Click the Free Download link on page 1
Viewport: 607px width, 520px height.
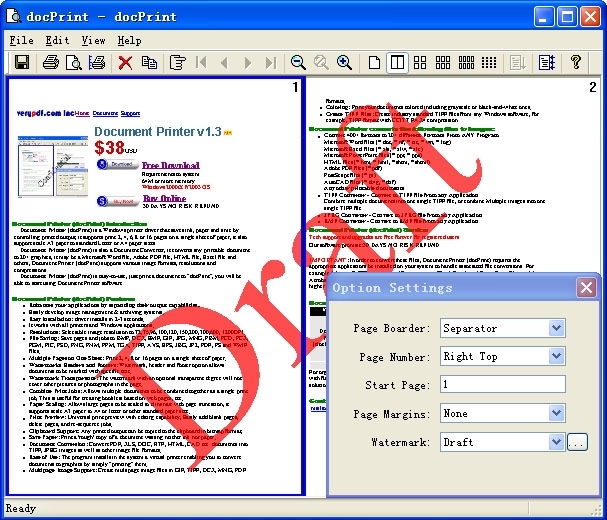point(171,165)
